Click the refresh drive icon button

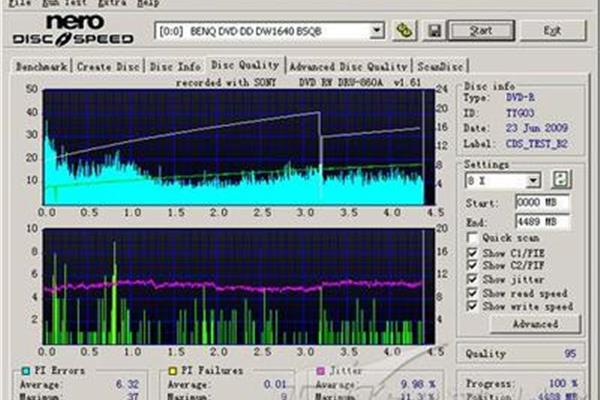[x=404, y=31]
